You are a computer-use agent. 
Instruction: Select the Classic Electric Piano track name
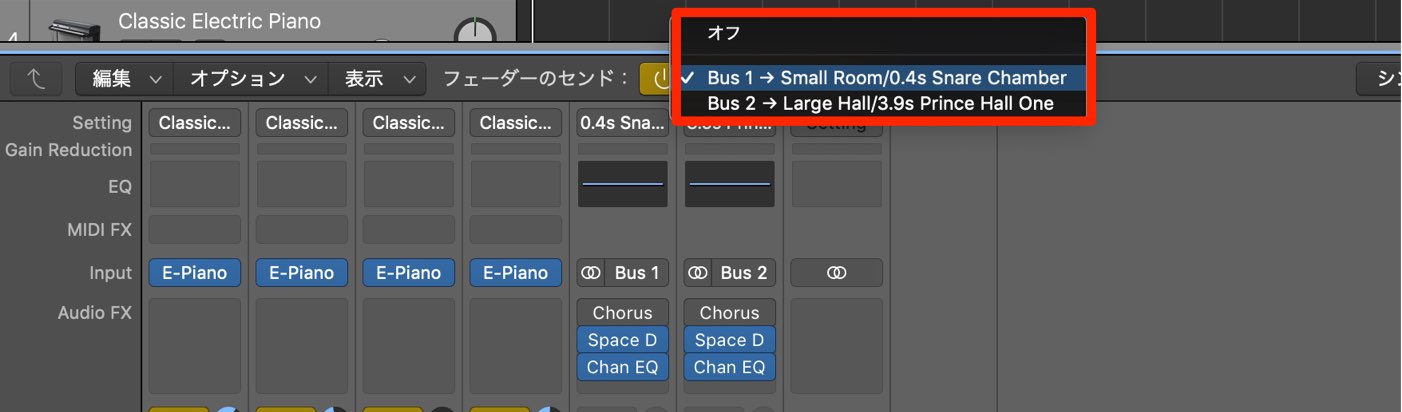point(219,21)
